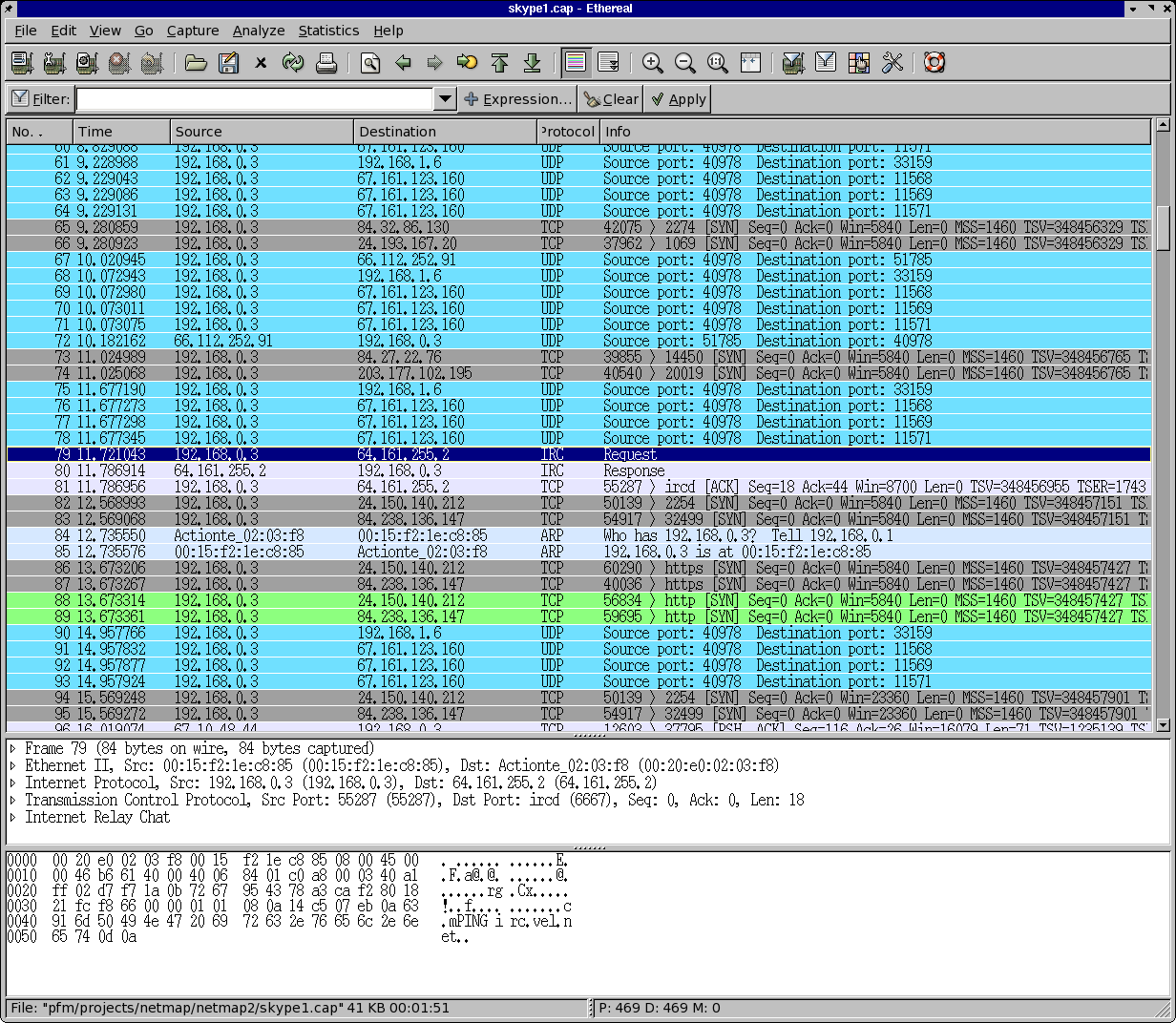
Task: Jump to the first packet arrow icon
Action: pos(499,63)
